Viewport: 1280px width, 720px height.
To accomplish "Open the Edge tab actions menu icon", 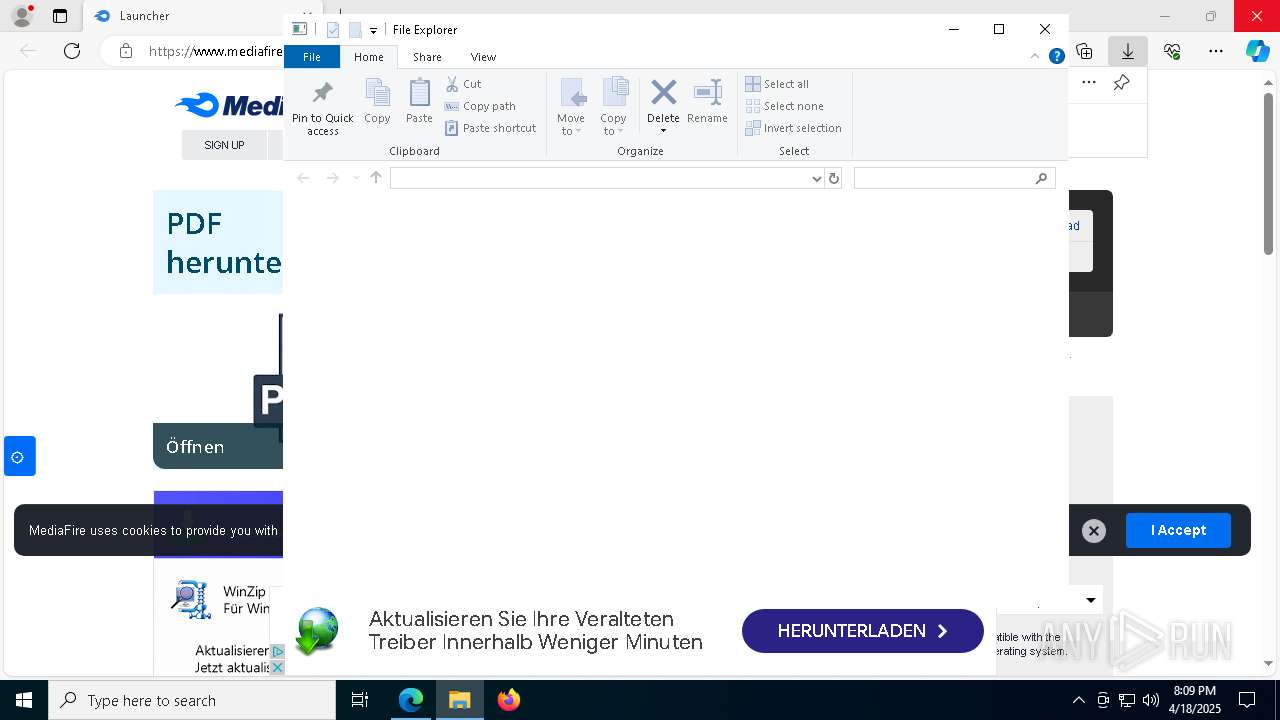I will 60,16.
